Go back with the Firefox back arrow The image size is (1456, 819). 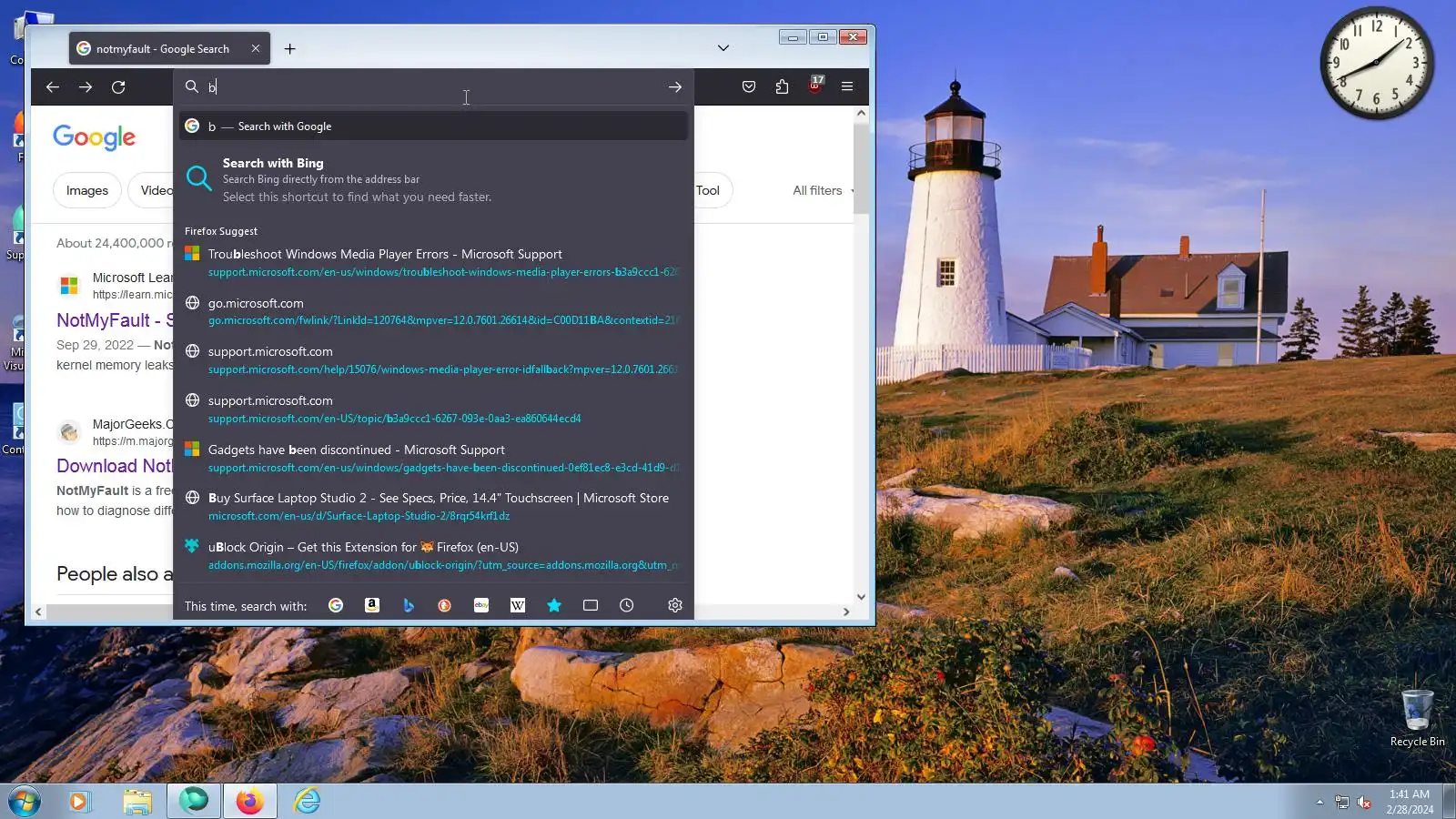53,87
